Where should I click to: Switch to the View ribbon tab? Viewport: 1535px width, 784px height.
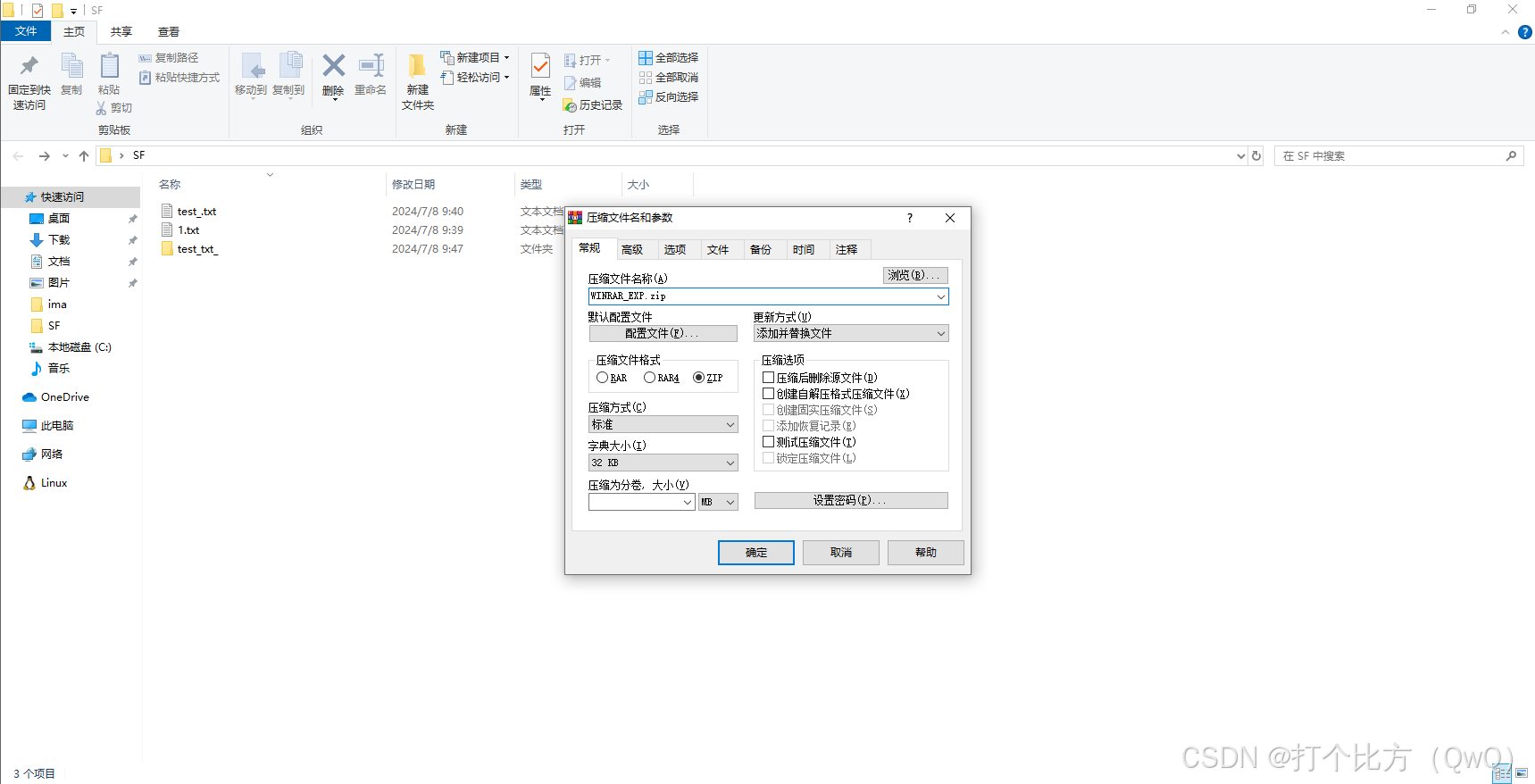[169, 32]
